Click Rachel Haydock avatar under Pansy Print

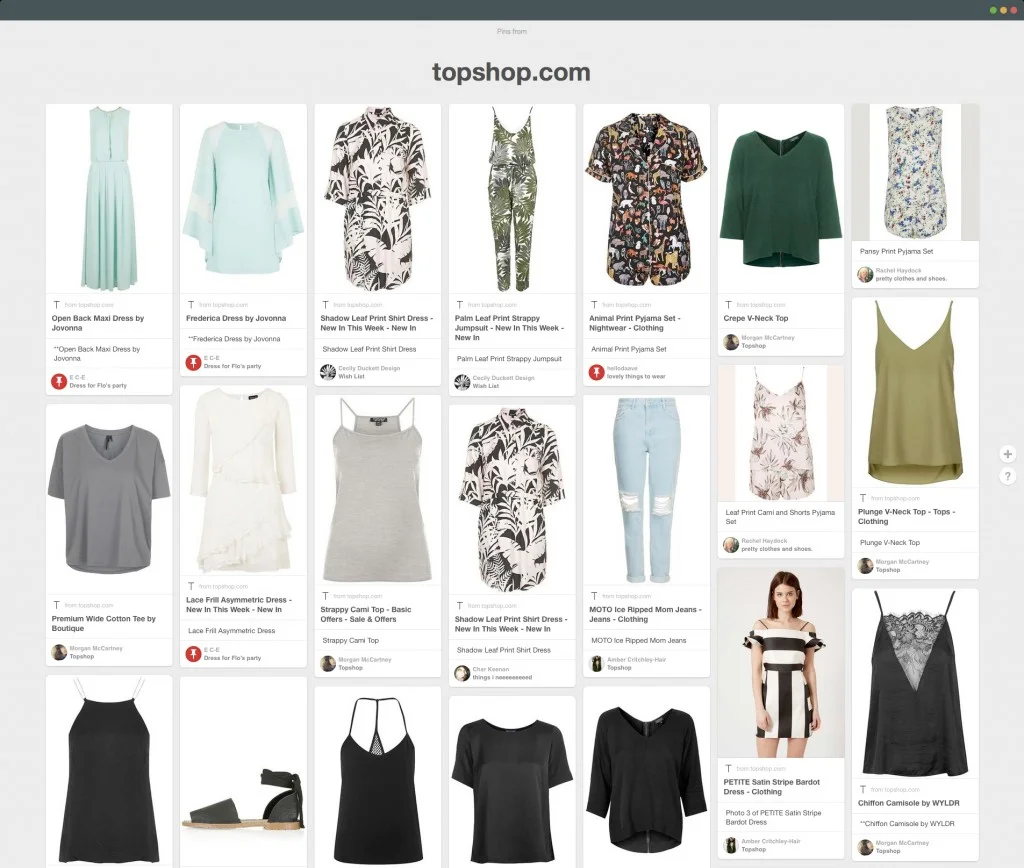(x=865, y=274)
